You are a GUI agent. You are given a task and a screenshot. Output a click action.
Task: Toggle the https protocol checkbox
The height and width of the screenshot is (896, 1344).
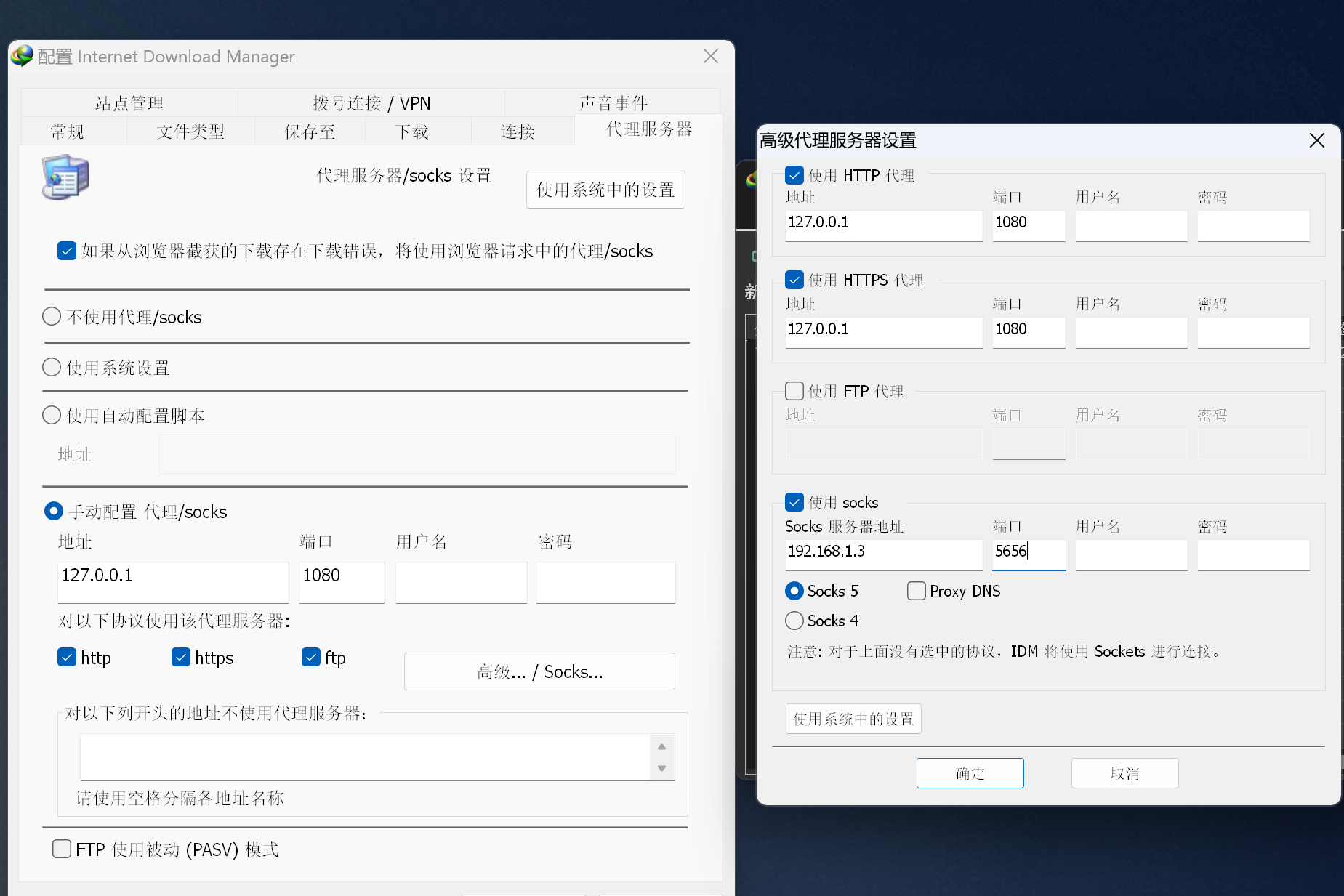click(x=181, y=658)
